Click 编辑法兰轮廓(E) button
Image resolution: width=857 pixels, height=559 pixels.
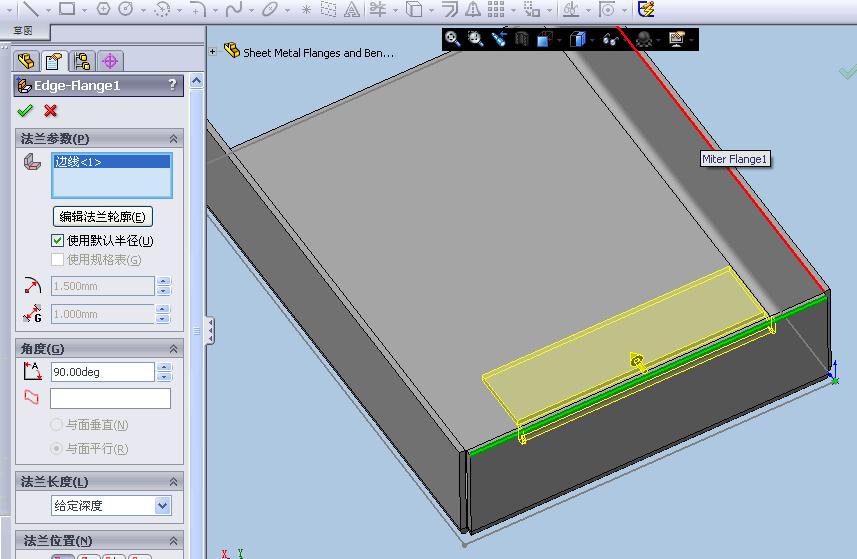pyautogui.click(x=103, y=216)
